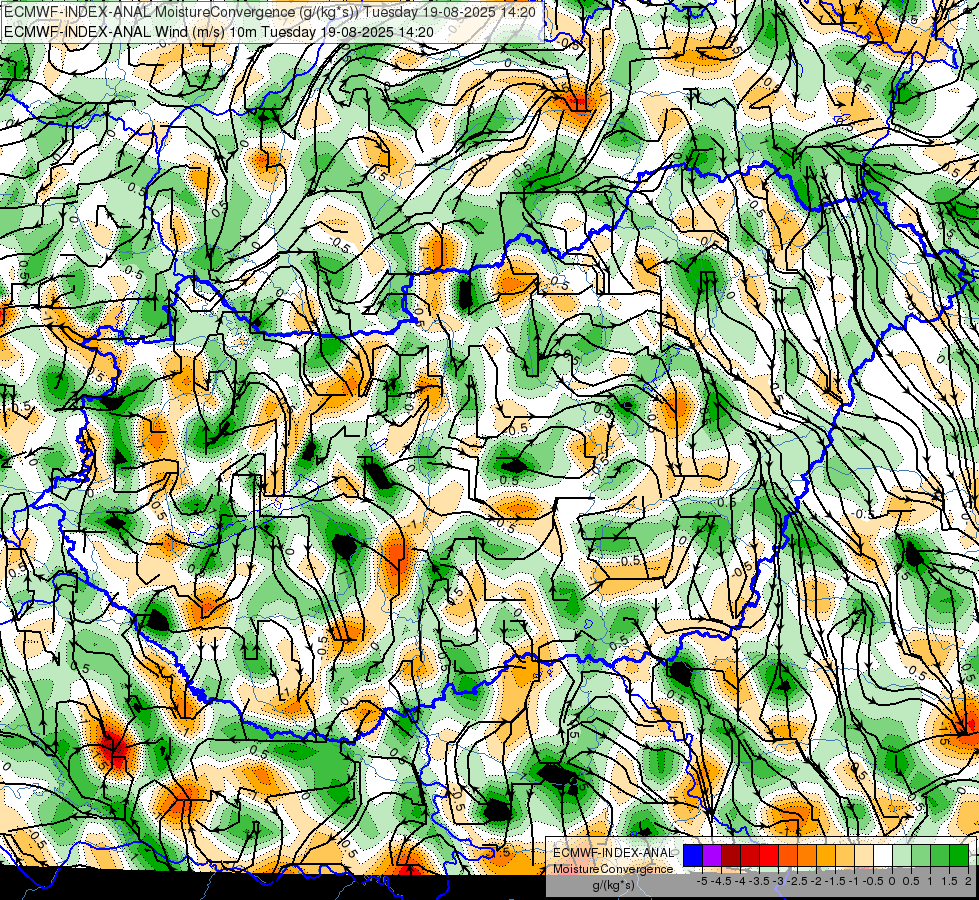Click the g/(kg*s) unit label in legend
The height and width of the screenshot is (900, 979).
pos(614,886)
